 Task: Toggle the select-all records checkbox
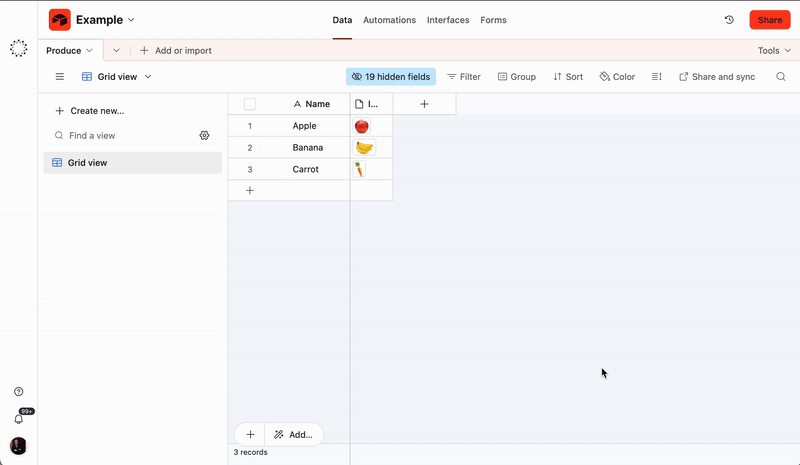[x=250, y=104]
